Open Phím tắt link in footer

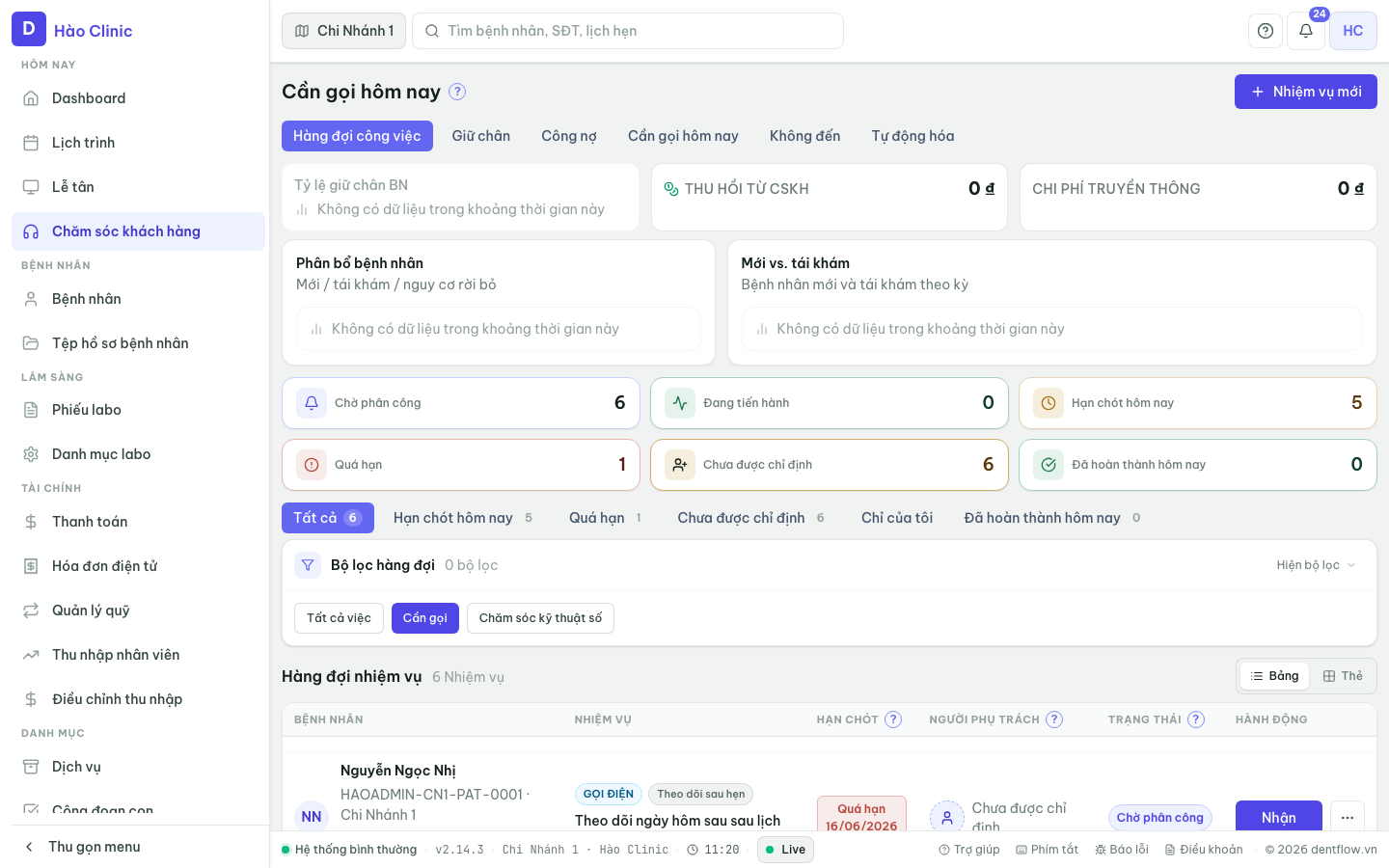[1047, 850]
